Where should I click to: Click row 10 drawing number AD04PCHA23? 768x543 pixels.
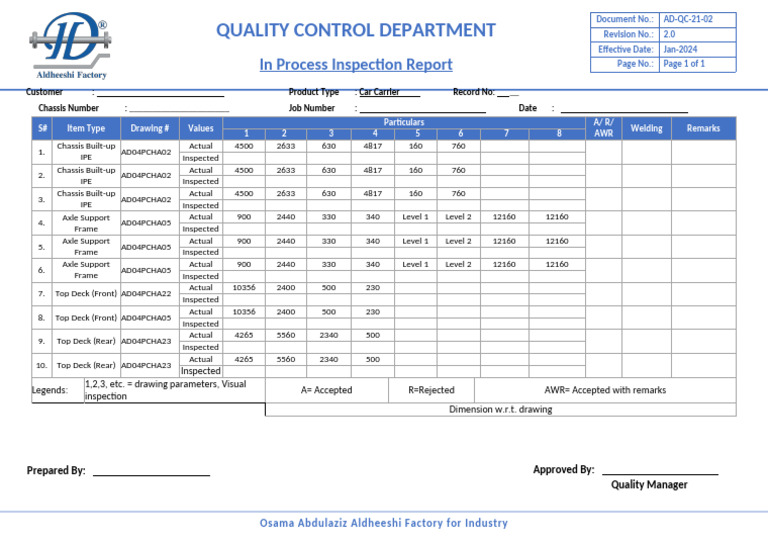pos(146,365)
